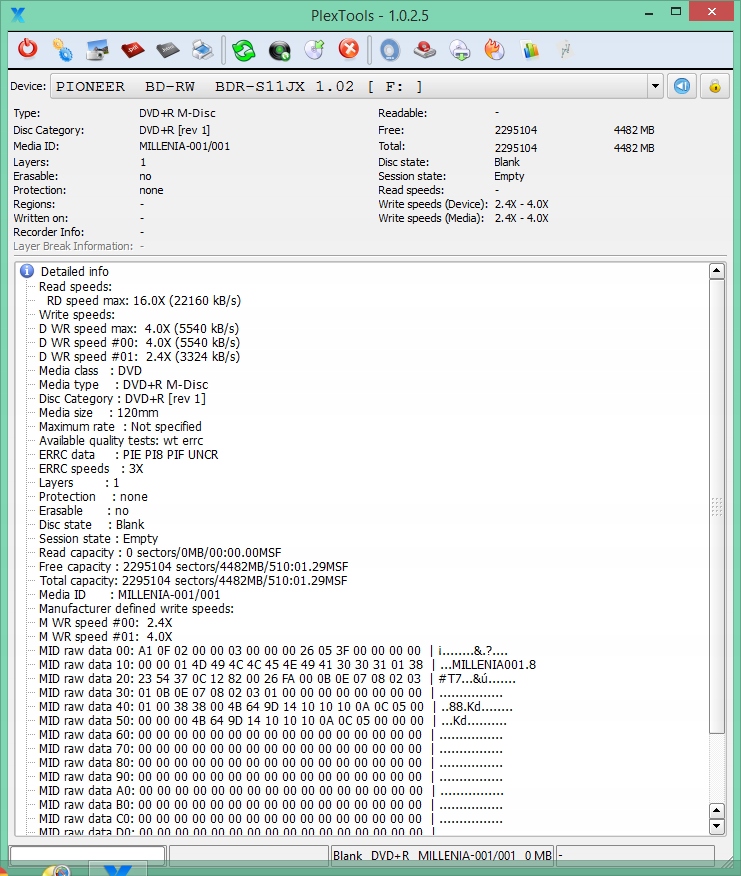The width and height of the screenshot is (741, 876).
Task: Click the red drive icon
Action: (425, 48)
